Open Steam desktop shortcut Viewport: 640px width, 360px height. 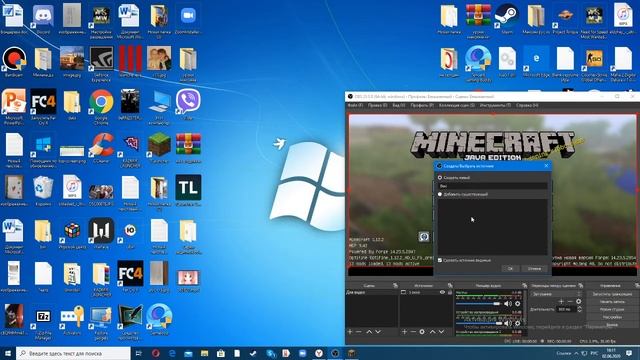click(x=507, y=19)
